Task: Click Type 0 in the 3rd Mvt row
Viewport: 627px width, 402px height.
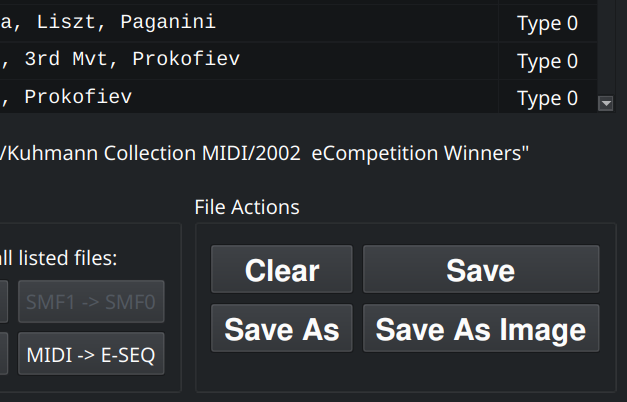Action: pyautogui.click(x=547, y=61)
